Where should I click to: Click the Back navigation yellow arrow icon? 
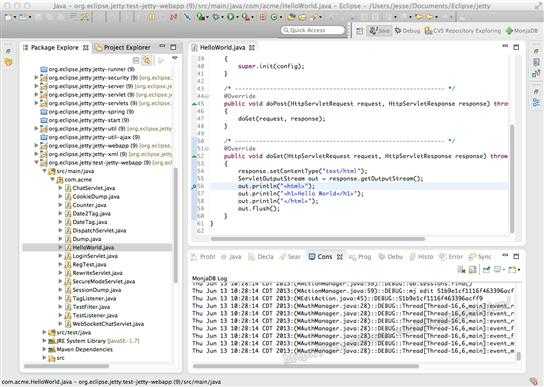[x=420, y=17]
